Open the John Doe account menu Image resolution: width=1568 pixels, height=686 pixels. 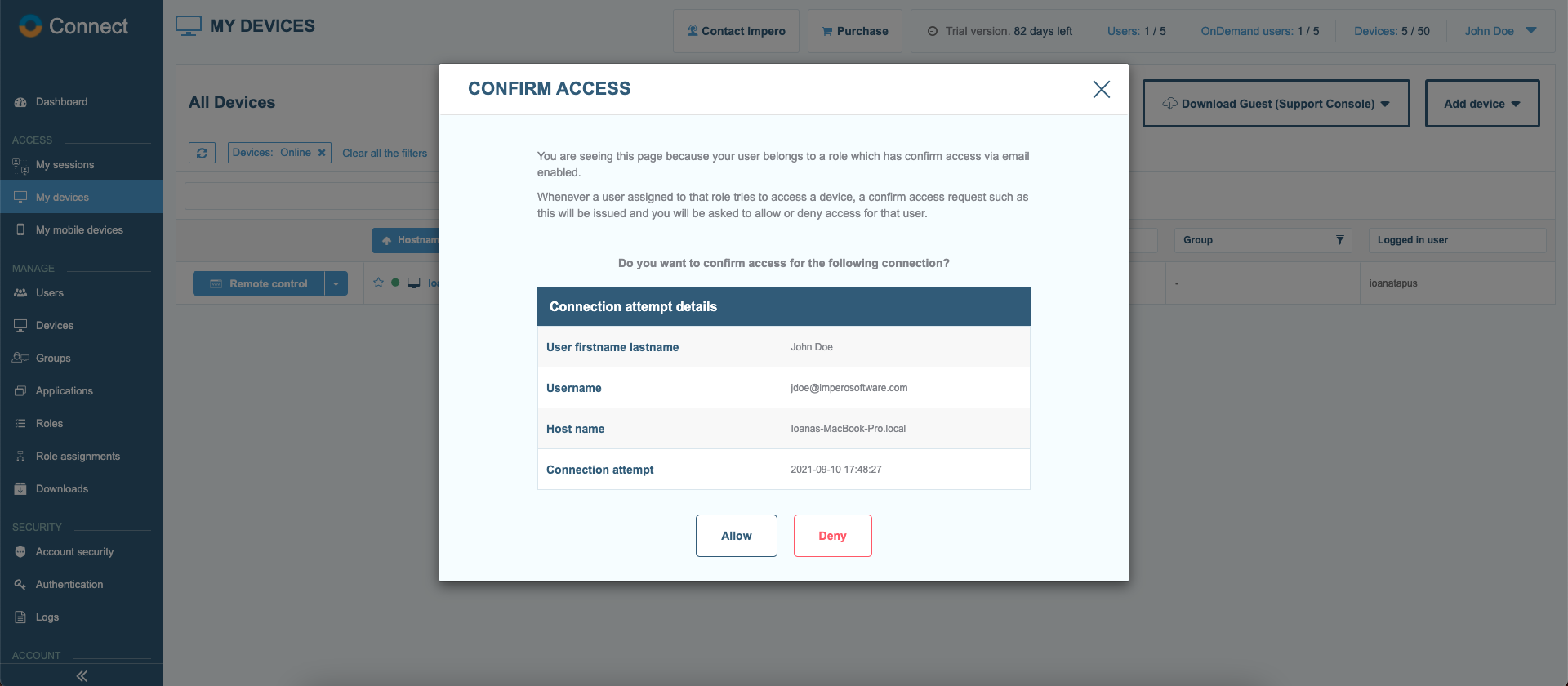1499,31
